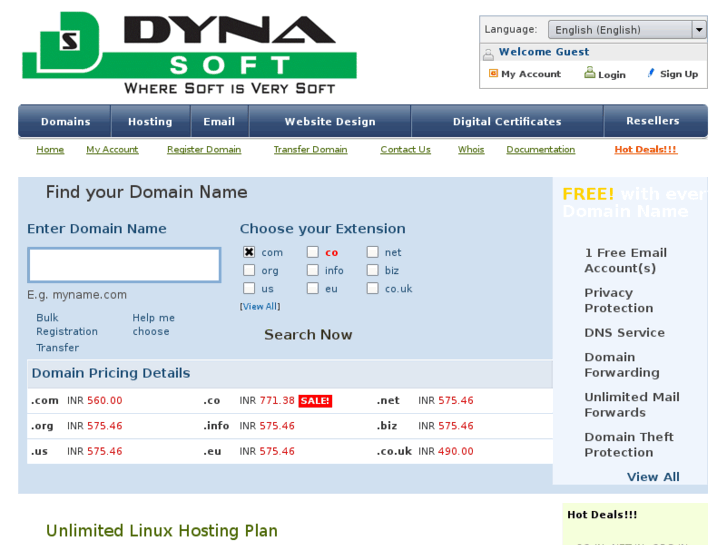Open the red Hot Deals!!! link
This screenshot has height=545, width=727.
645,149
